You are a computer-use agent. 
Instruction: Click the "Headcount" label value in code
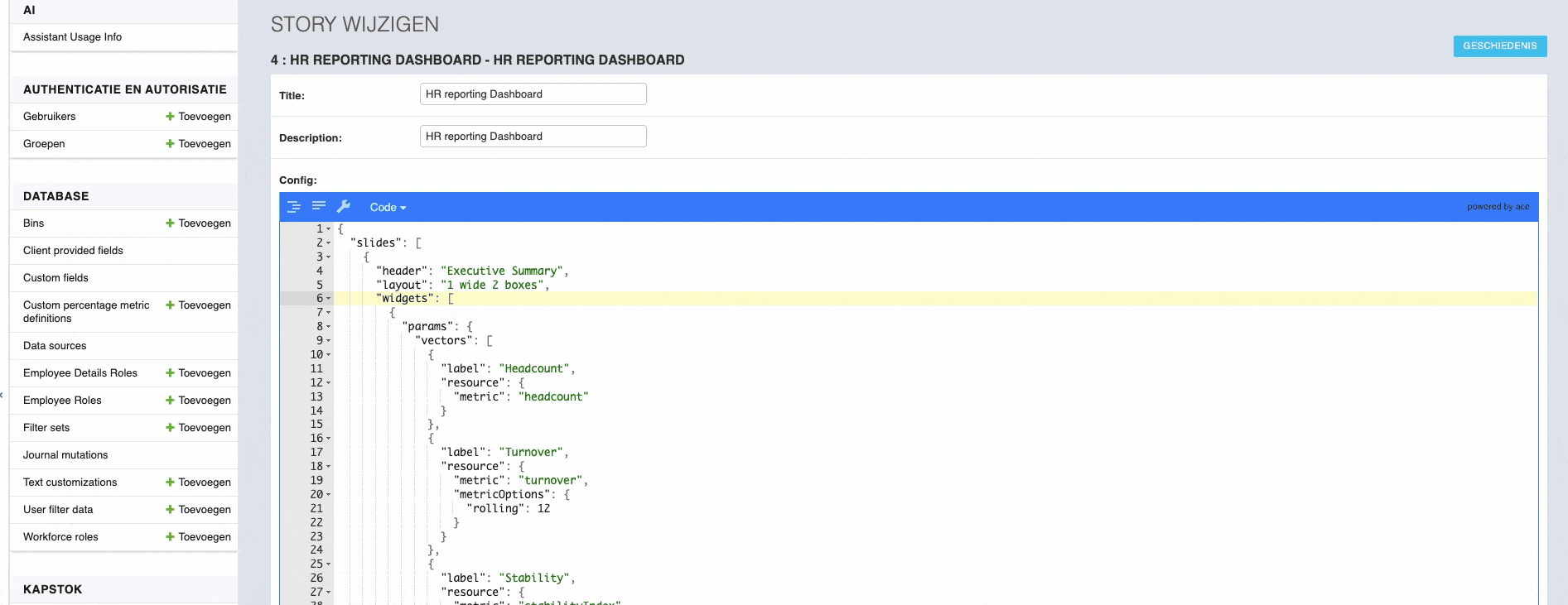(534, 369)
